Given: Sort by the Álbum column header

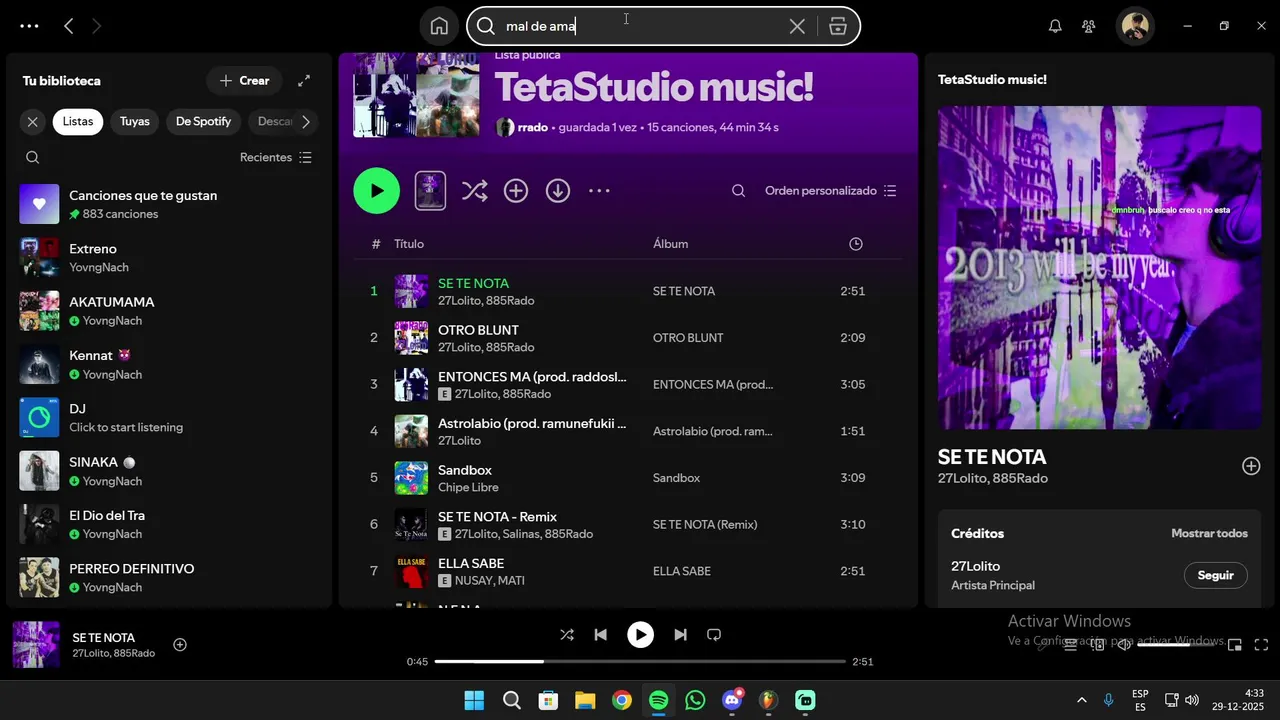Looking at the screenshot, I should [670, 244].
